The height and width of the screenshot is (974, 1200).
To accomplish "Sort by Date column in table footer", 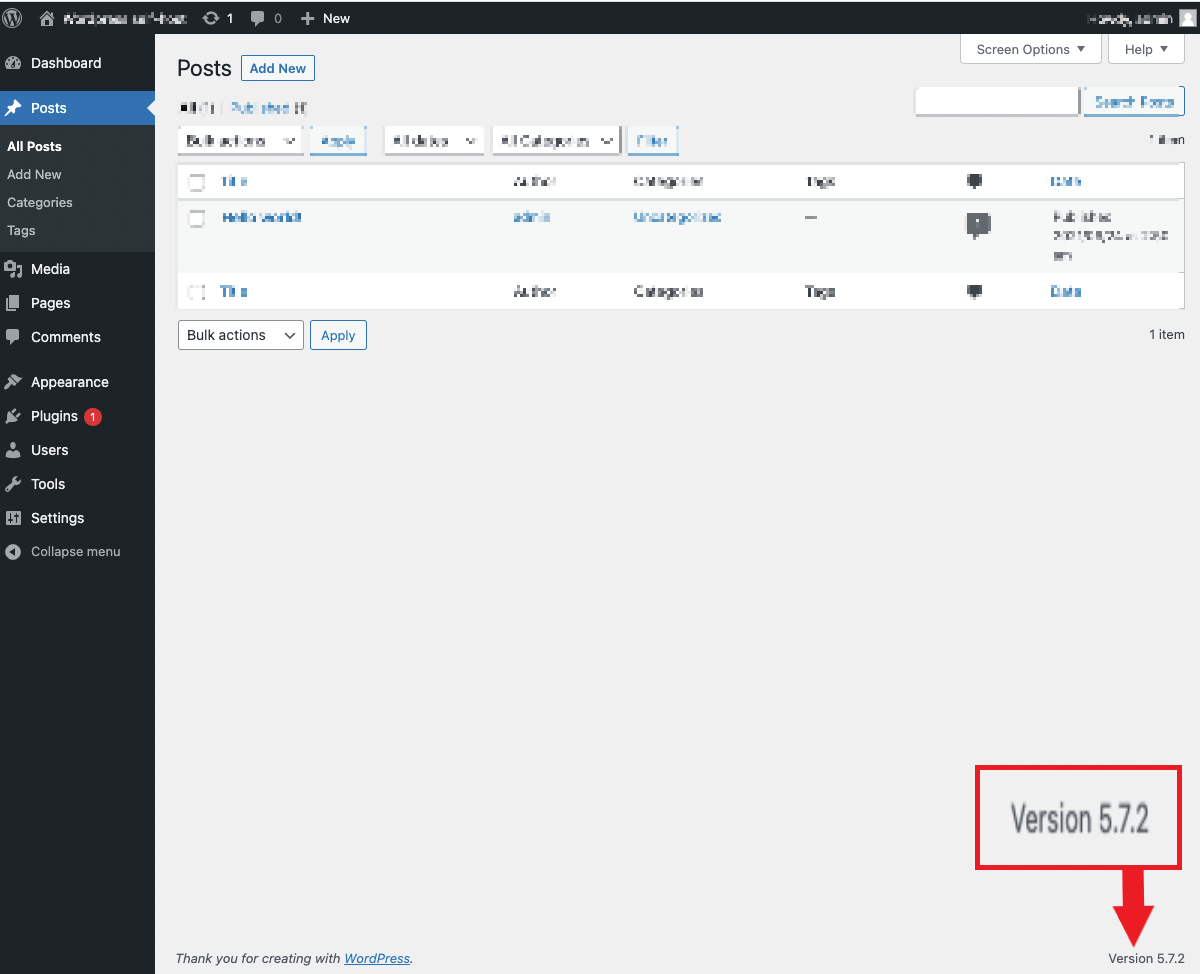I will (1066, 292).
